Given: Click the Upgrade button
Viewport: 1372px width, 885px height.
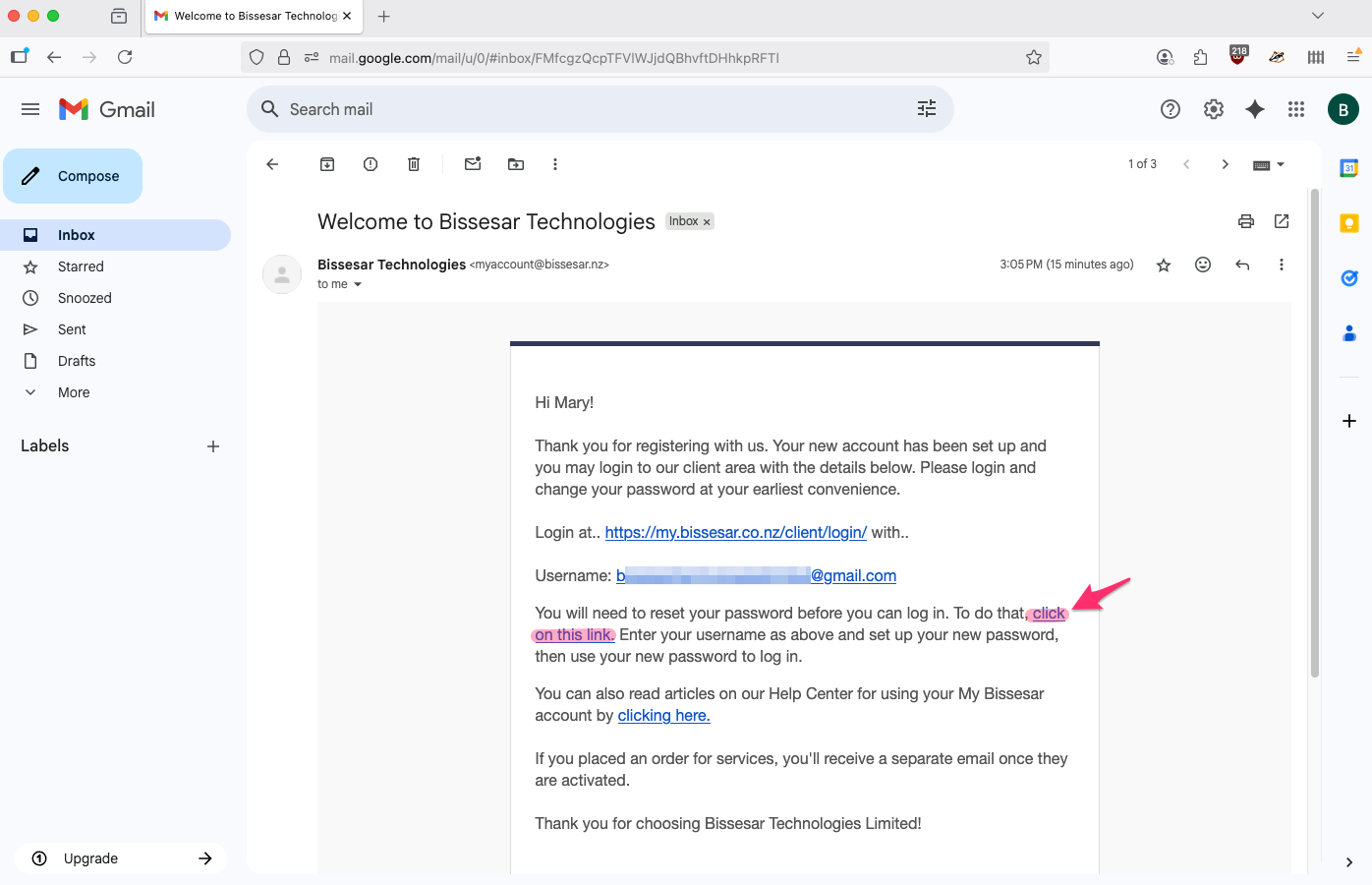Looking at the screenshot, I should [121, 858].
